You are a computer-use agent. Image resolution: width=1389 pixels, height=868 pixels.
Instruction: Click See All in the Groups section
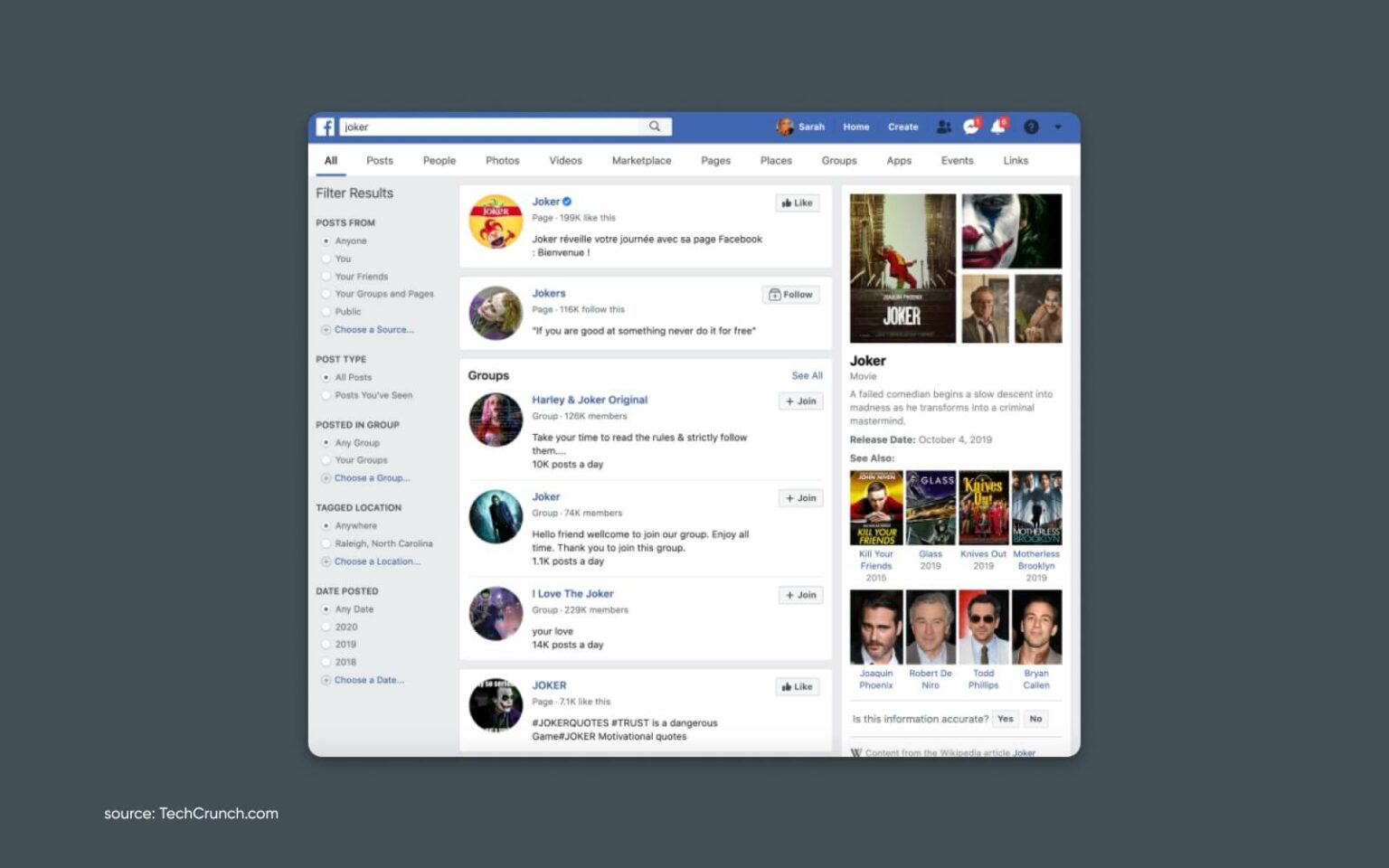[x=807, y=375]
